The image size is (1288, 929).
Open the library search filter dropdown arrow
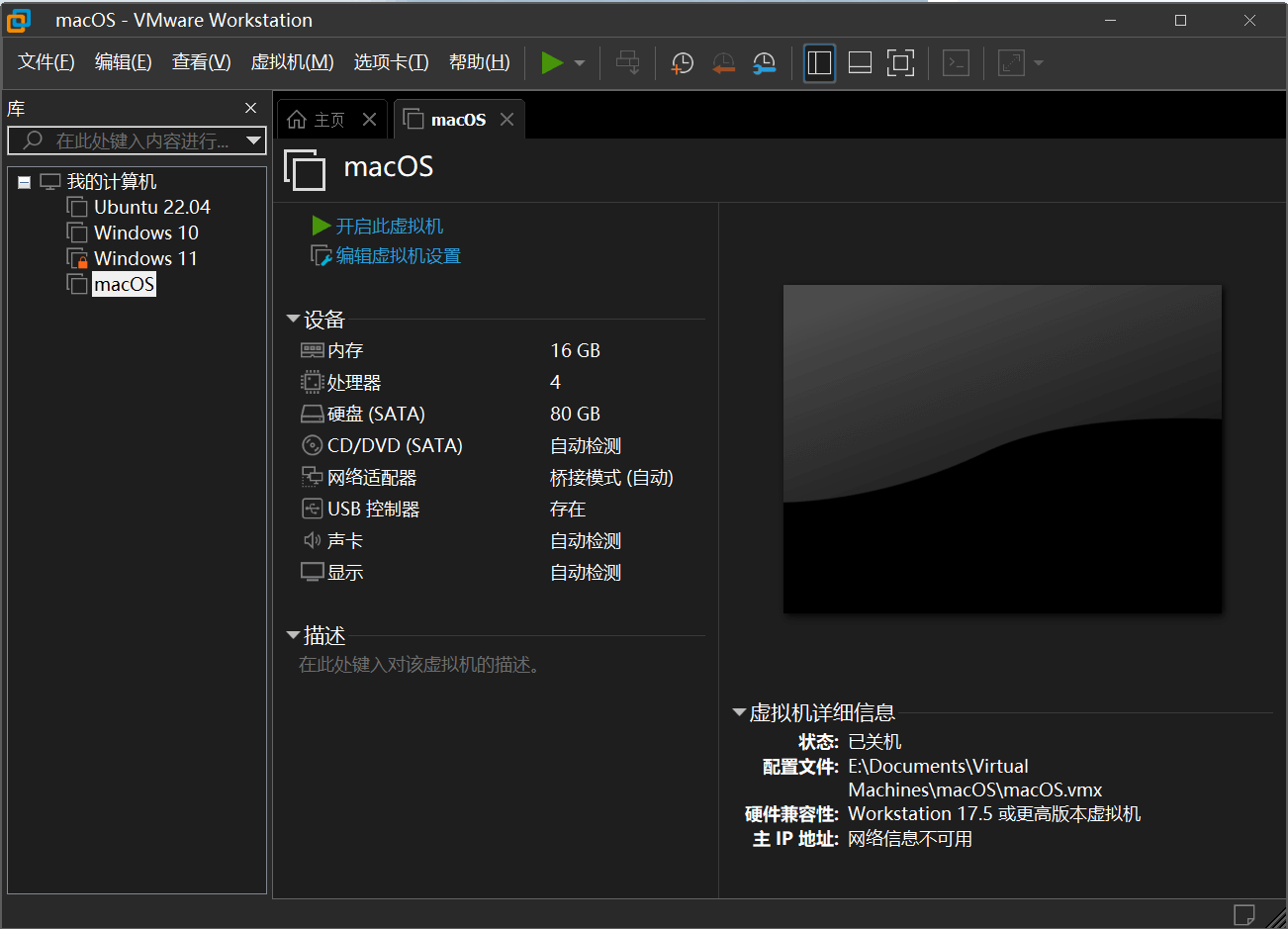pyautogui.click(x=253, y=140)
